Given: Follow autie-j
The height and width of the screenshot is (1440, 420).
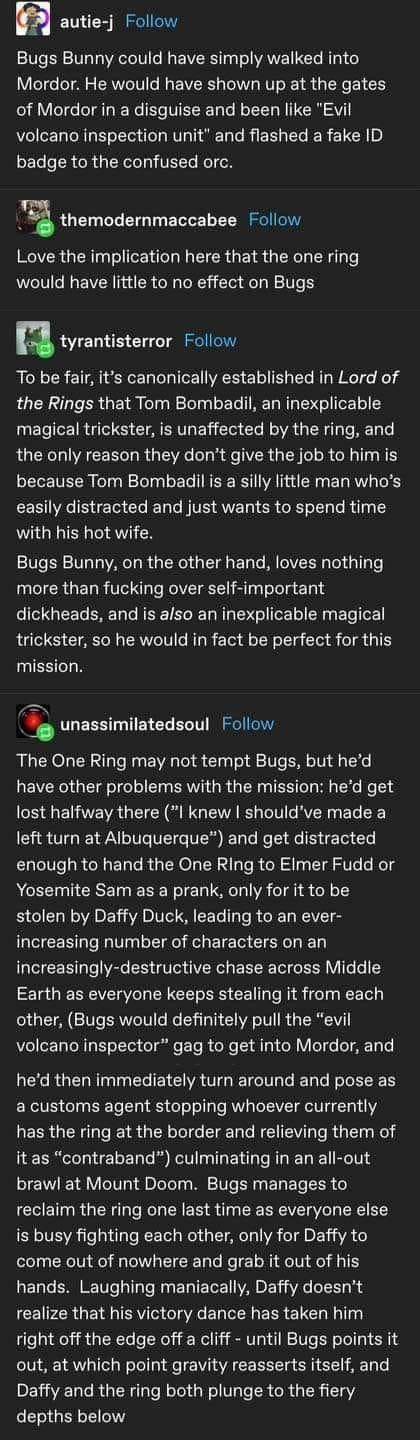Looking at the screenshot, I should [152, 20].
